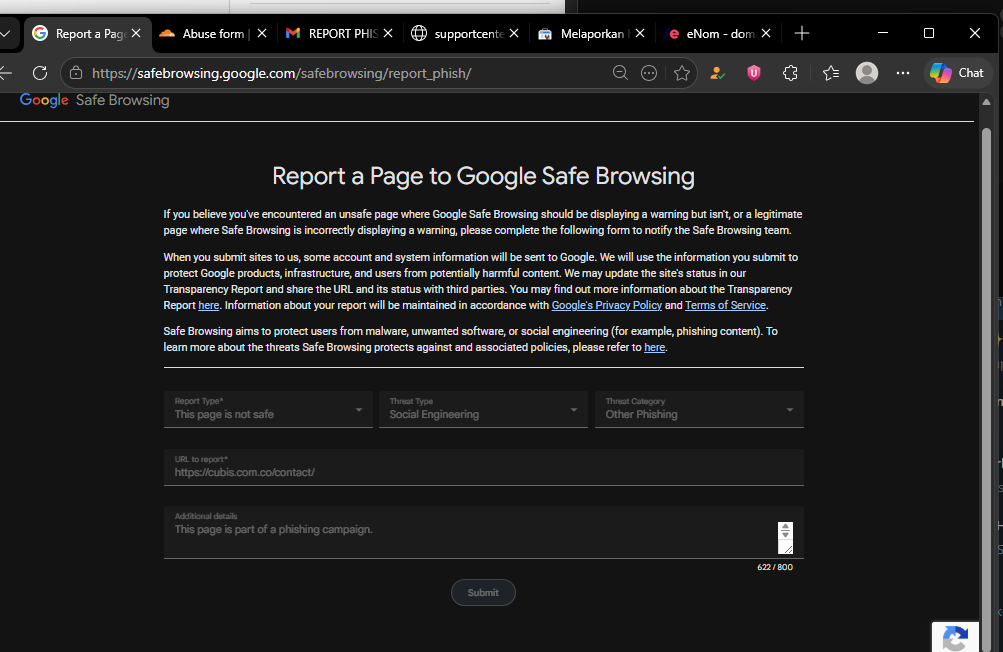Open the Threat Type dropdown
This screenshot has height=652, width=1003.
[x=483, y=409]
